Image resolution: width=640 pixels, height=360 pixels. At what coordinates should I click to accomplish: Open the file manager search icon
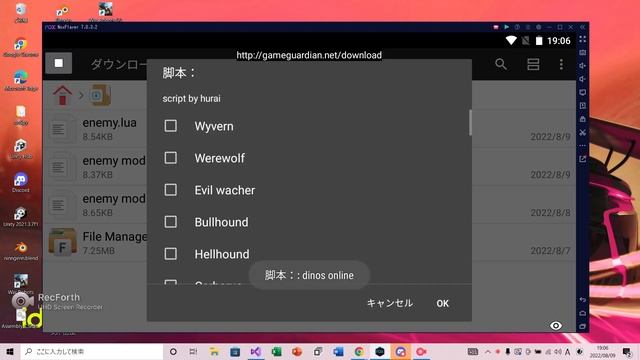(501, 64)
